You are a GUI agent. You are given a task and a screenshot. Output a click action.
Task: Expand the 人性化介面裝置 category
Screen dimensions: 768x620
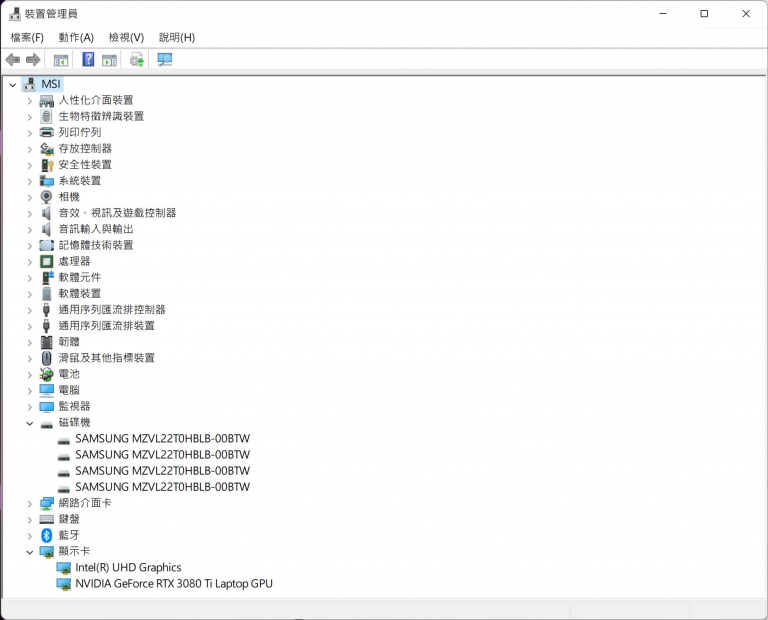(x=29, y=101)
